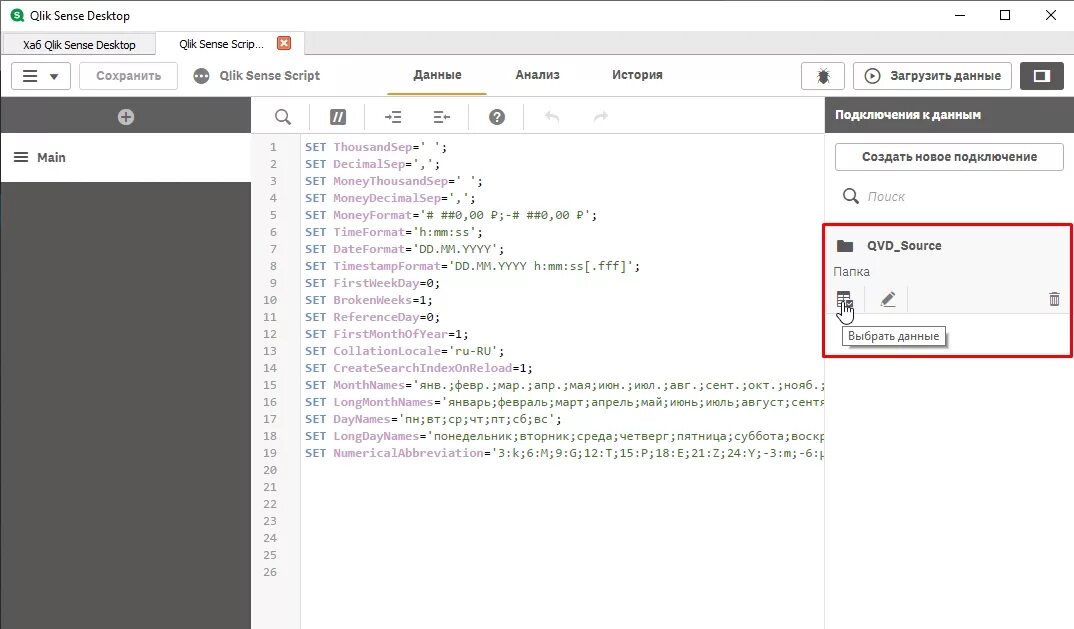Open search in the script editor
The width and height of the screenshot is (1074, 629).
coord(282,117)
